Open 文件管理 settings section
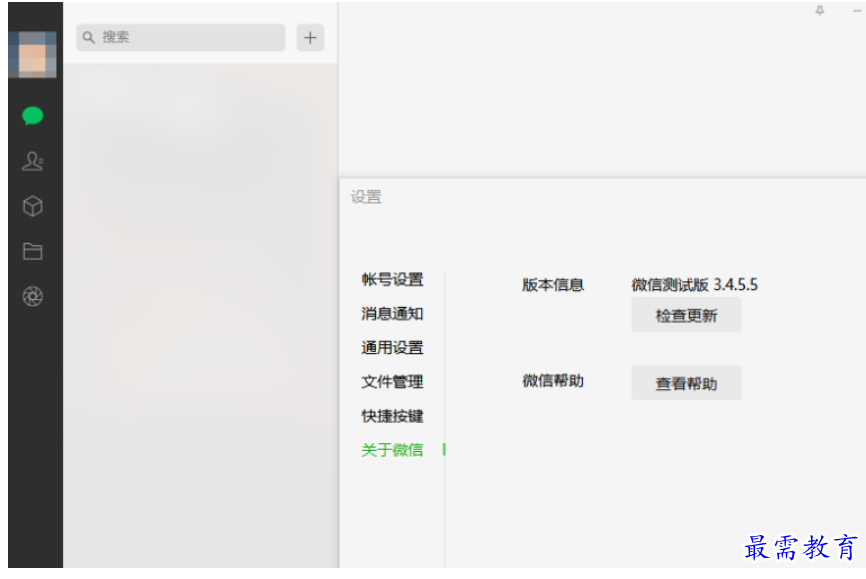866x579 pixels. pyautogui.click(x=392, y=382)
